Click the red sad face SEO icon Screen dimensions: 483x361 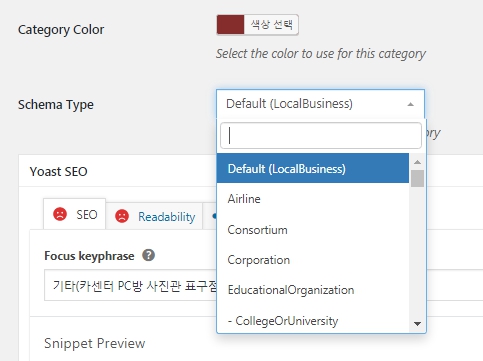[60, 214]
